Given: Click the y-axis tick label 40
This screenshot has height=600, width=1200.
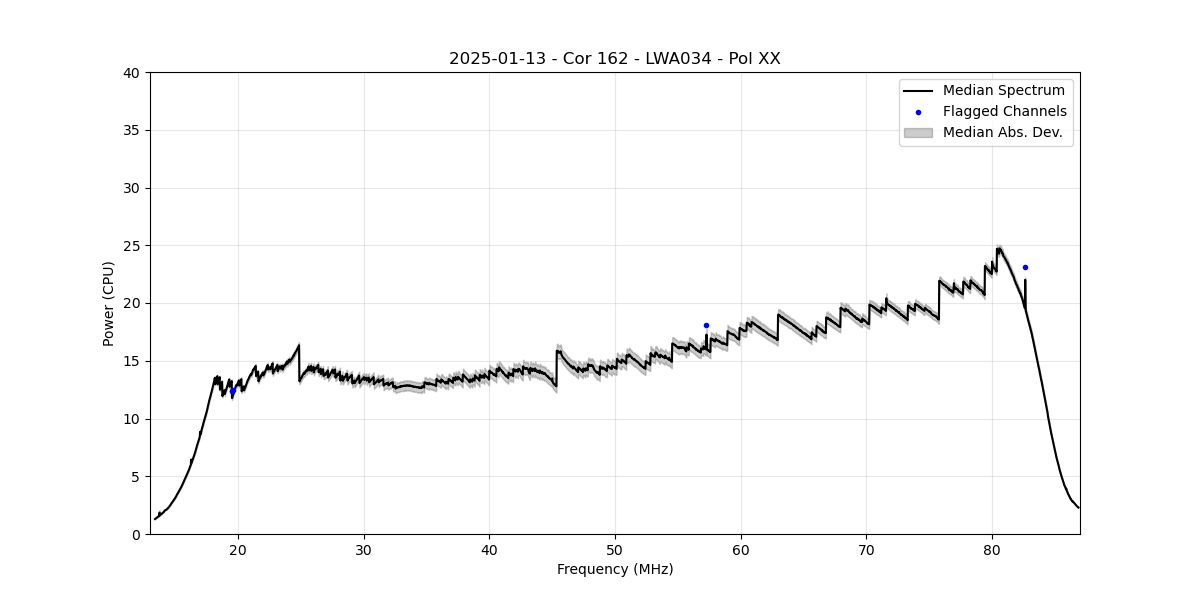Looking at the screenshot, I should point(133,73).
